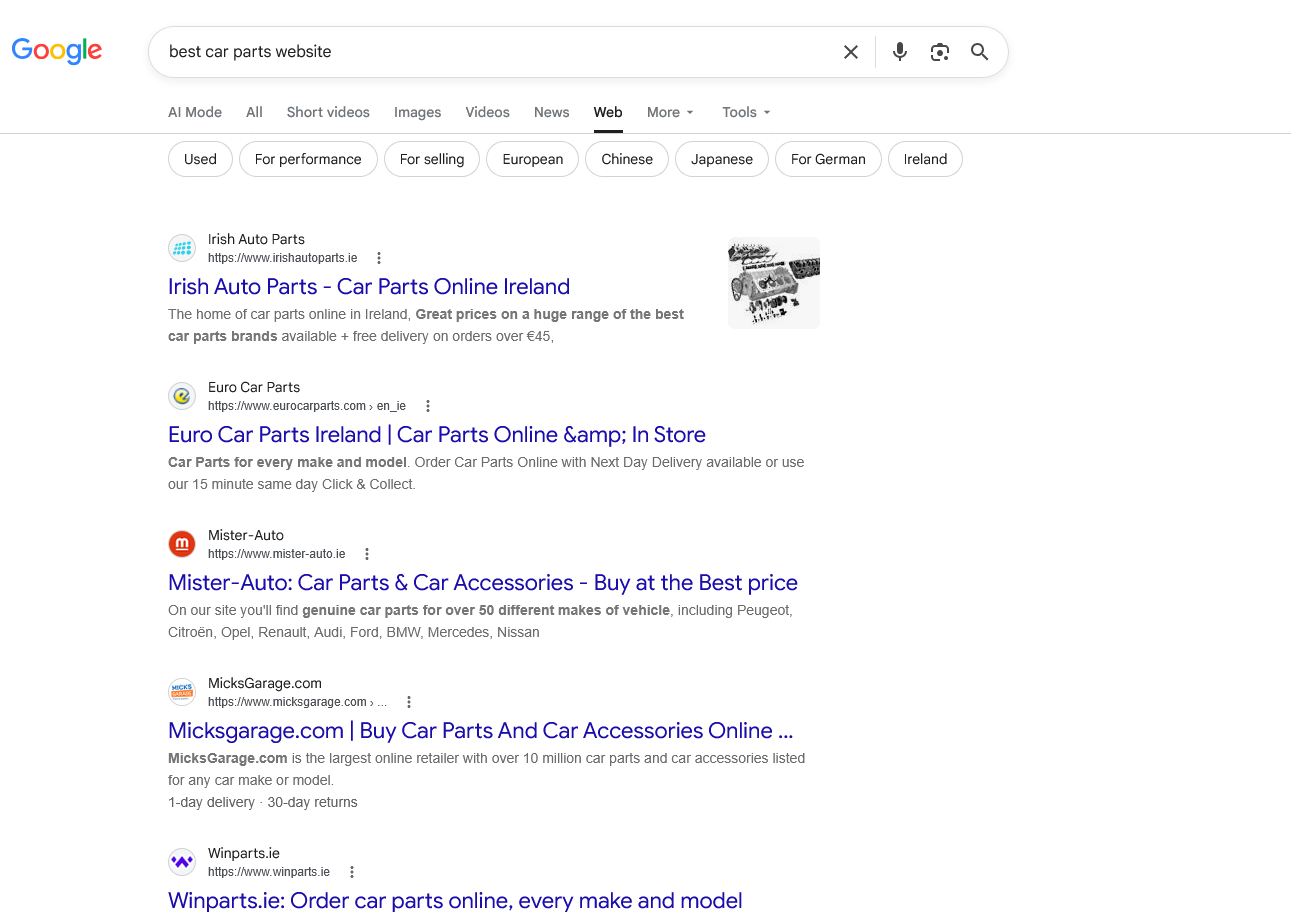This screenshot has height=912, width=1291.
Task: Open three-dot menu for winparts.ie result
Action: (x=352, y=872)
